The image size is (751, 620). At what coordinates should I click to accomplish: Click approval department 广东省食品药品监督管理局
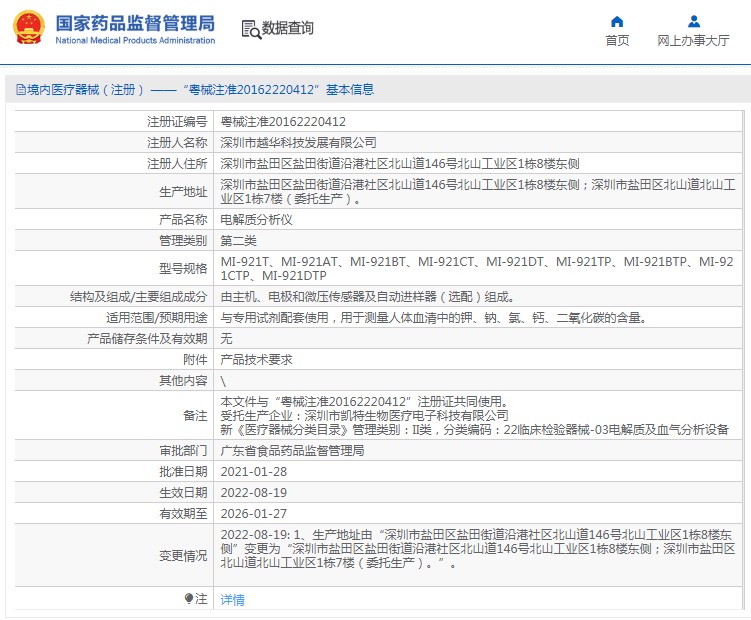292,451
